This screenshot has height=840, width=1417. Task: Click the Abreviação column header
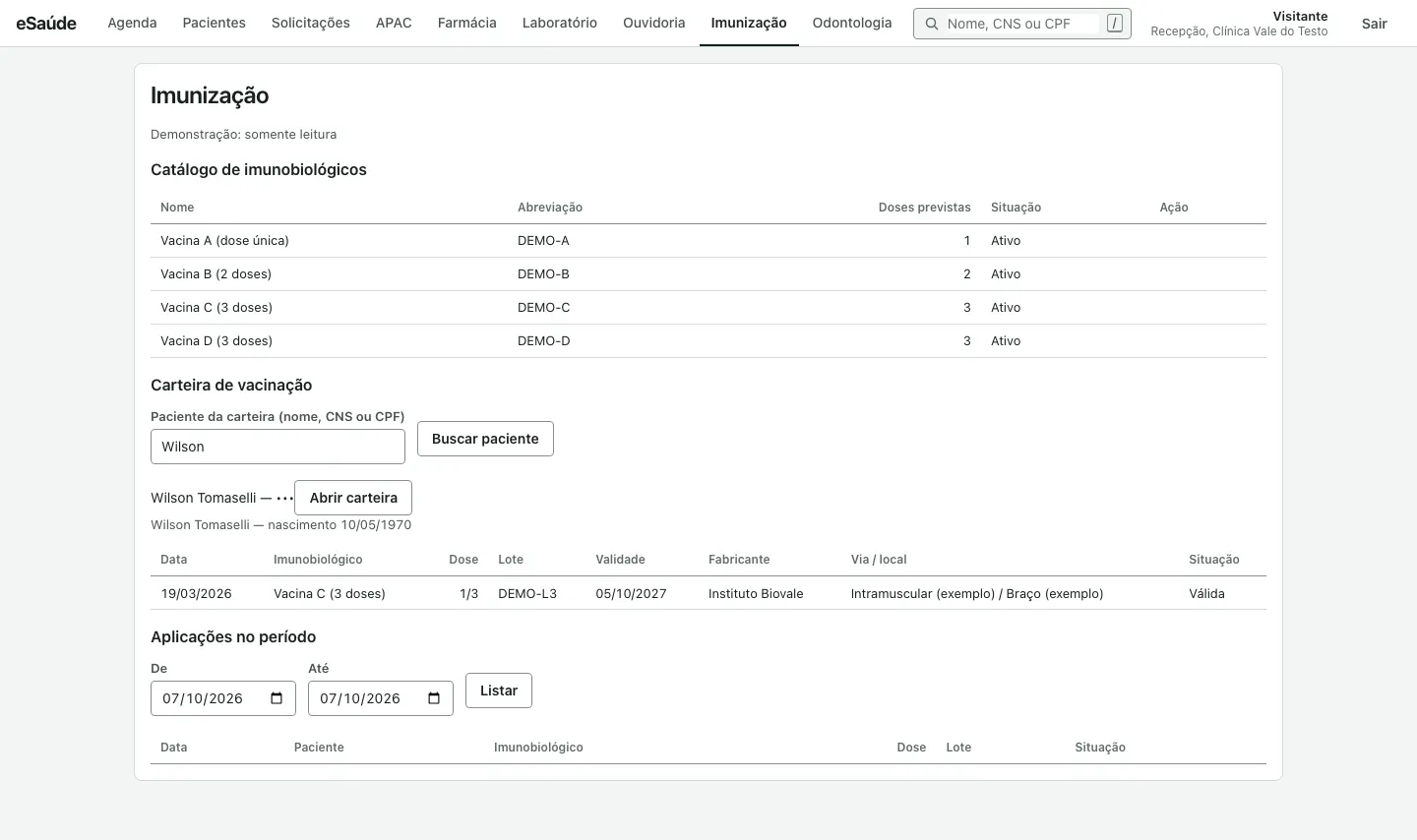point(550,208)
